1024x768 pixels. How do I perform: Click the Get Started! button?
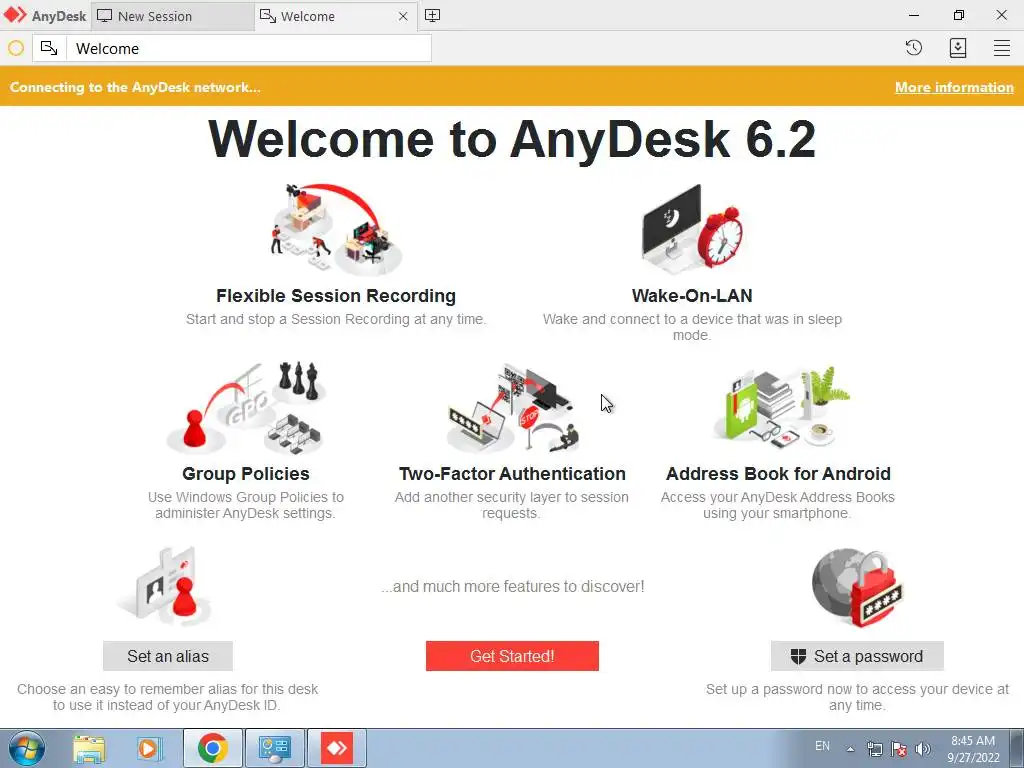[512, 656]
